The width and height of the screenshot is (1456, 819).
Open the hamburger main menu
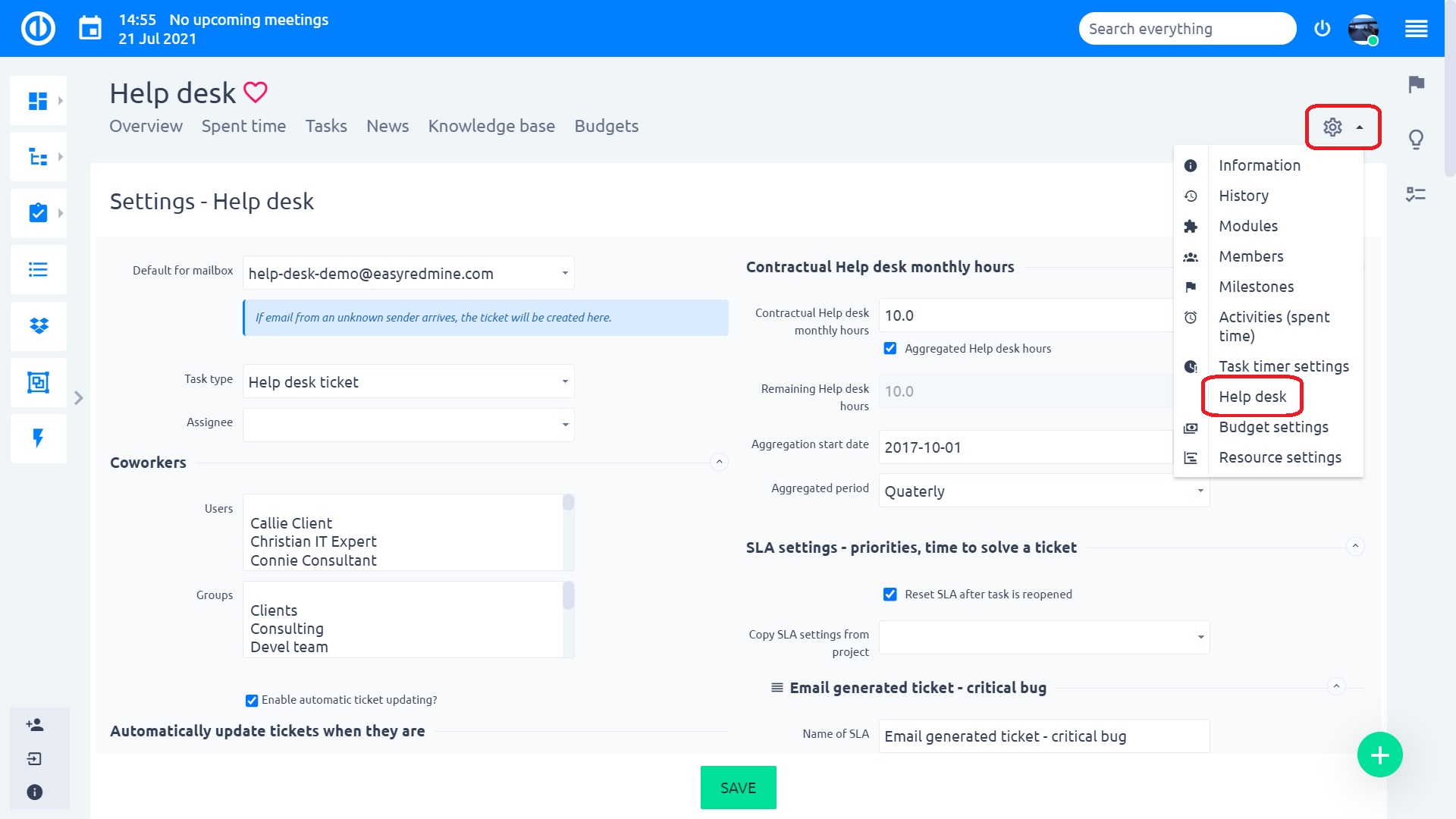tap(1416, 29)
